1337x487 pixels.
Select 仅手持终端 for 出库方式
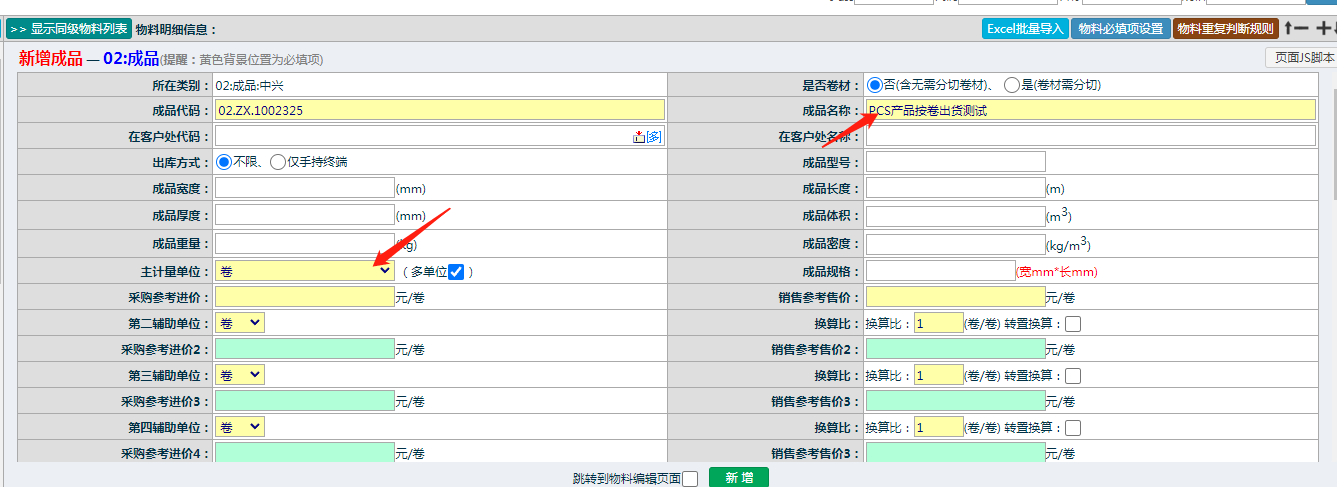278,162
